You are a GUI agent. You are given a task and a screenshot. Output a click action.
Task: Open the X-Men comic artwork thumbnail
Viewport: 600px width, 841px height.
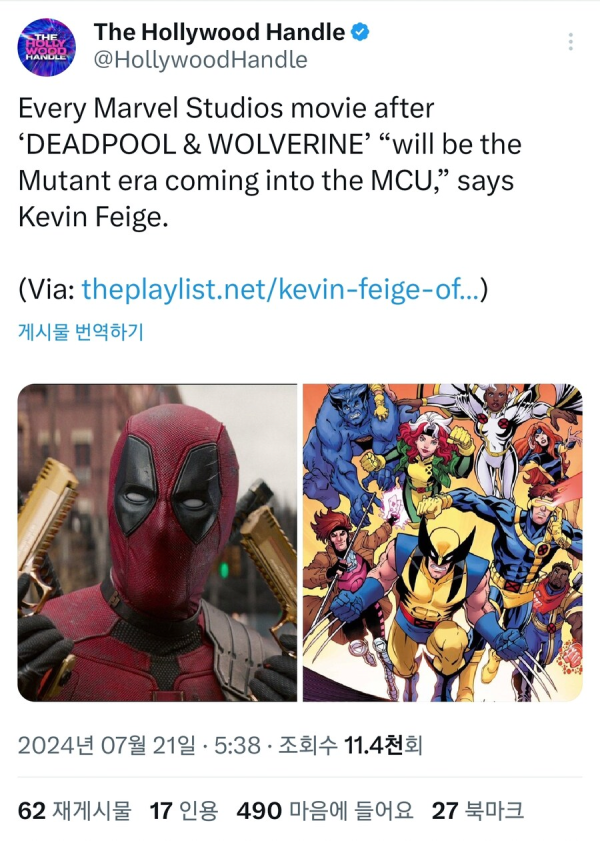(x=442, y=542)
